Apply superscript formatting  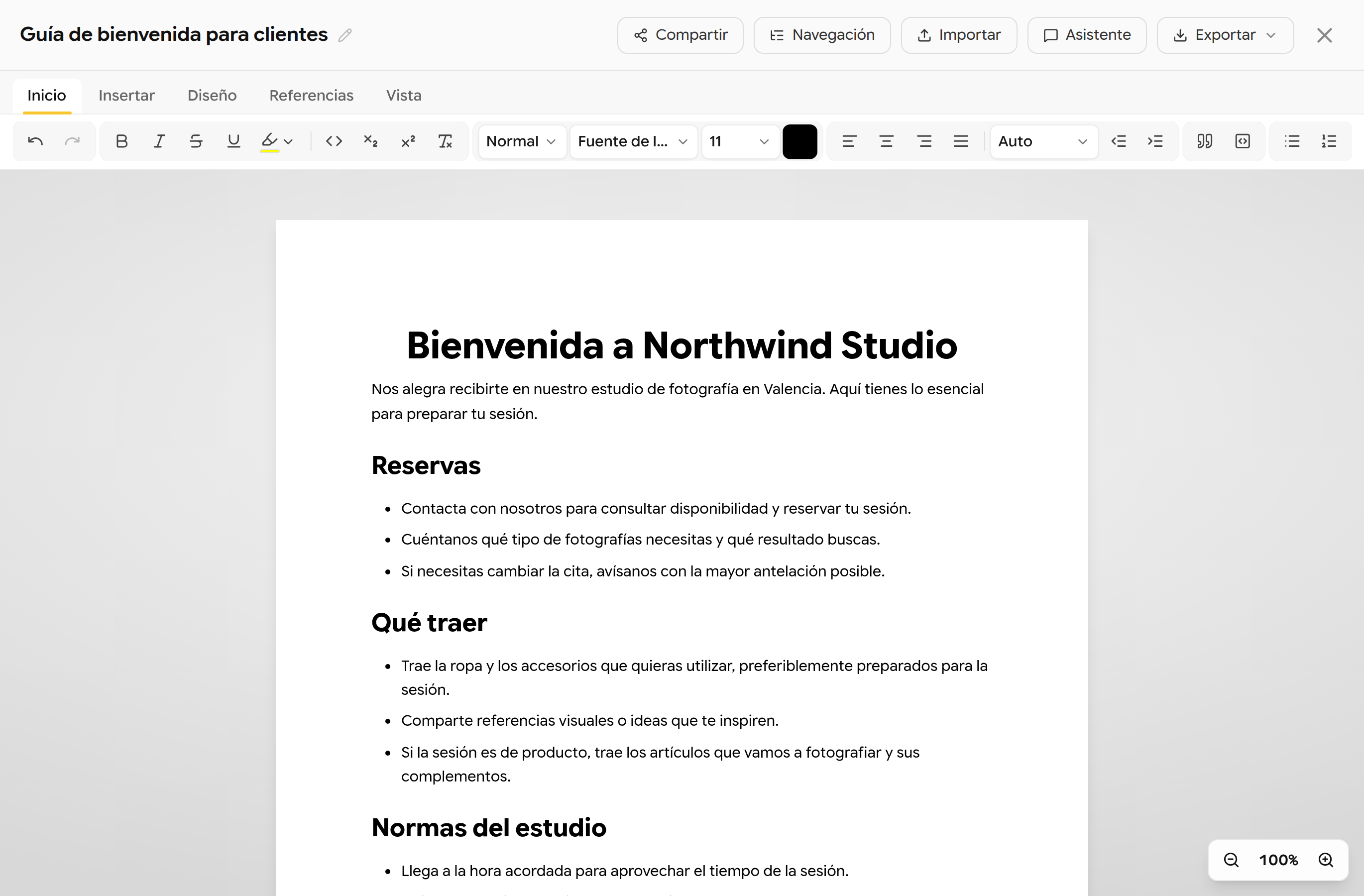[x=408, y=141]
